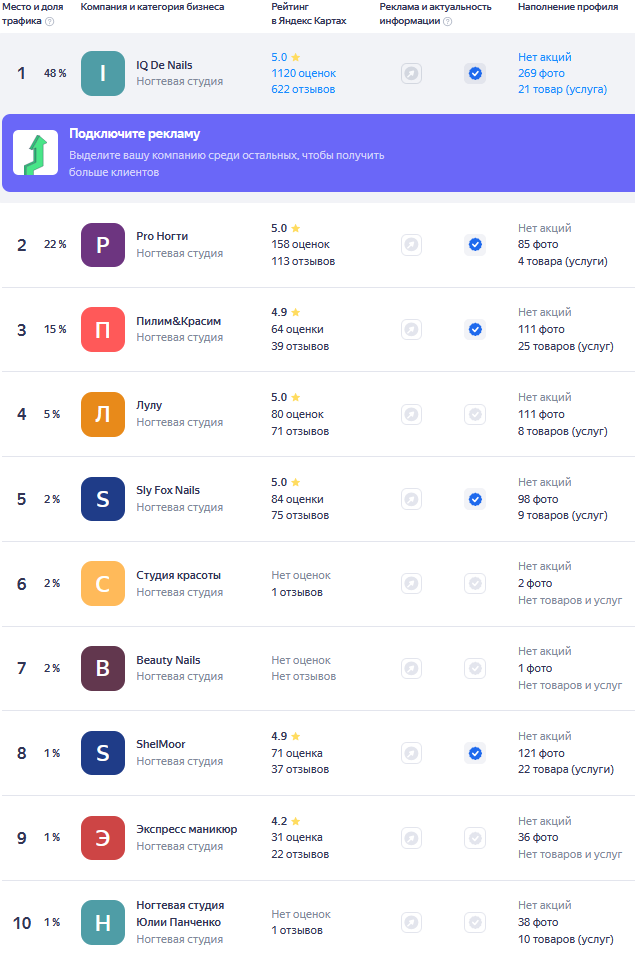The image size is (635, 960).
Task: Select the Pro Ногти company name
Action: [162, 236]
